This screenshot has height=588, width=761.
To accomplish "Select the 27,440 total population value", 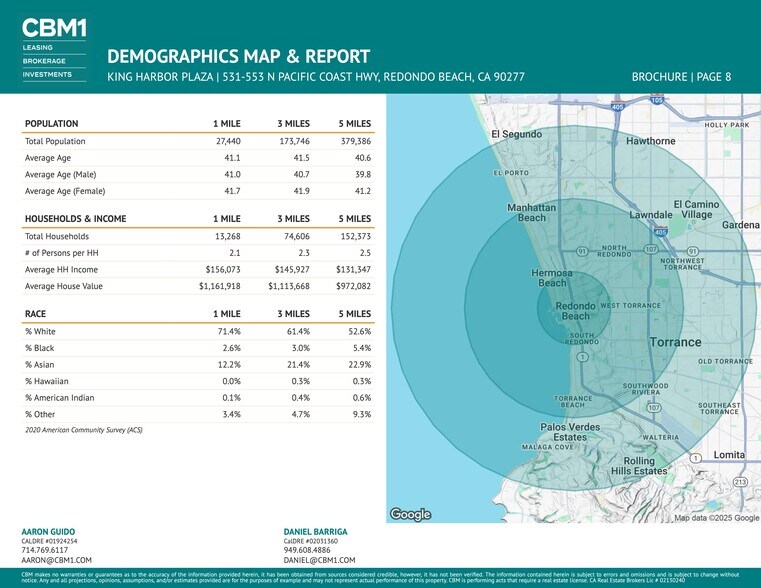I will pos(226,142).
